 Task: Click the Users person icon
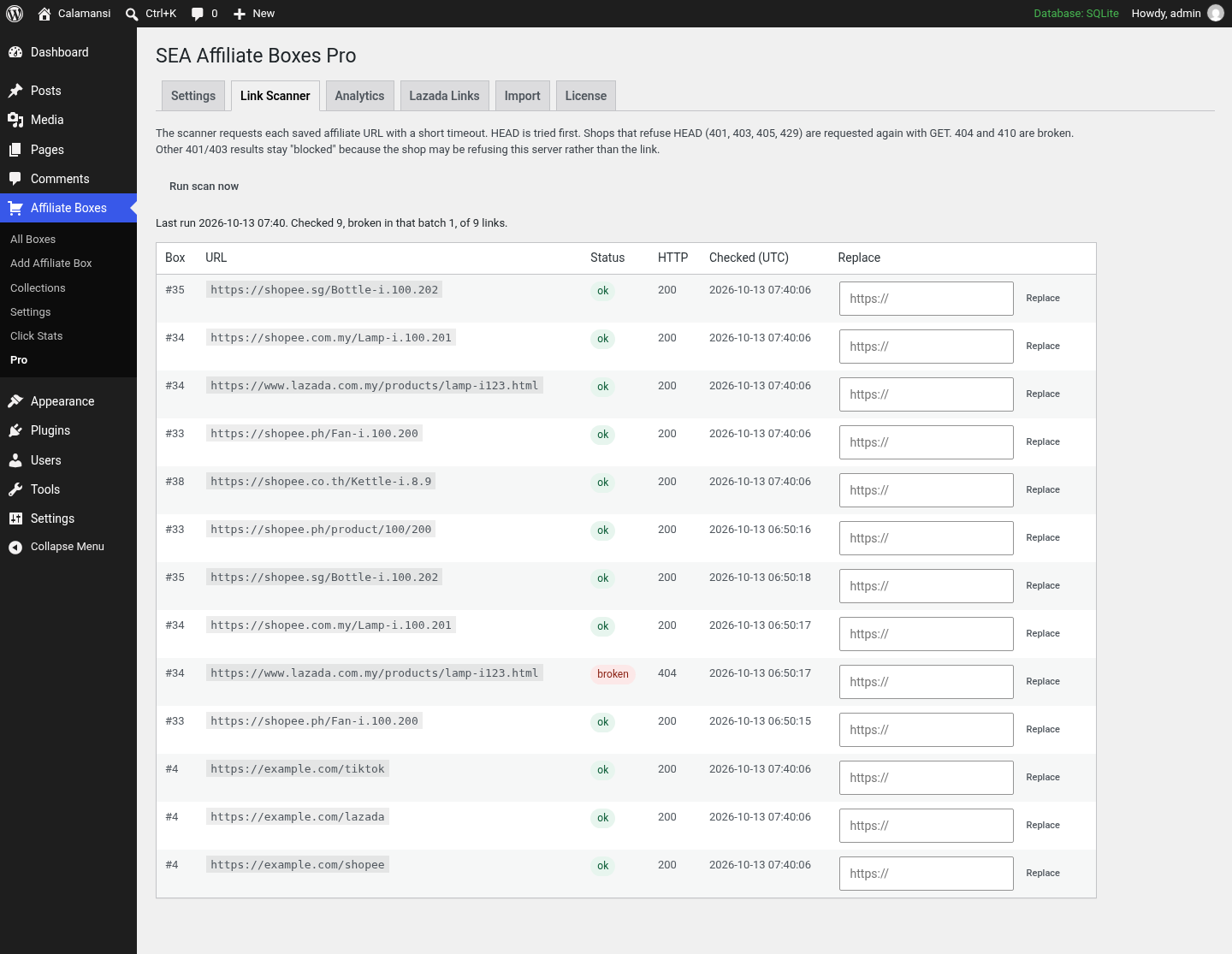[x=15, y=460]
